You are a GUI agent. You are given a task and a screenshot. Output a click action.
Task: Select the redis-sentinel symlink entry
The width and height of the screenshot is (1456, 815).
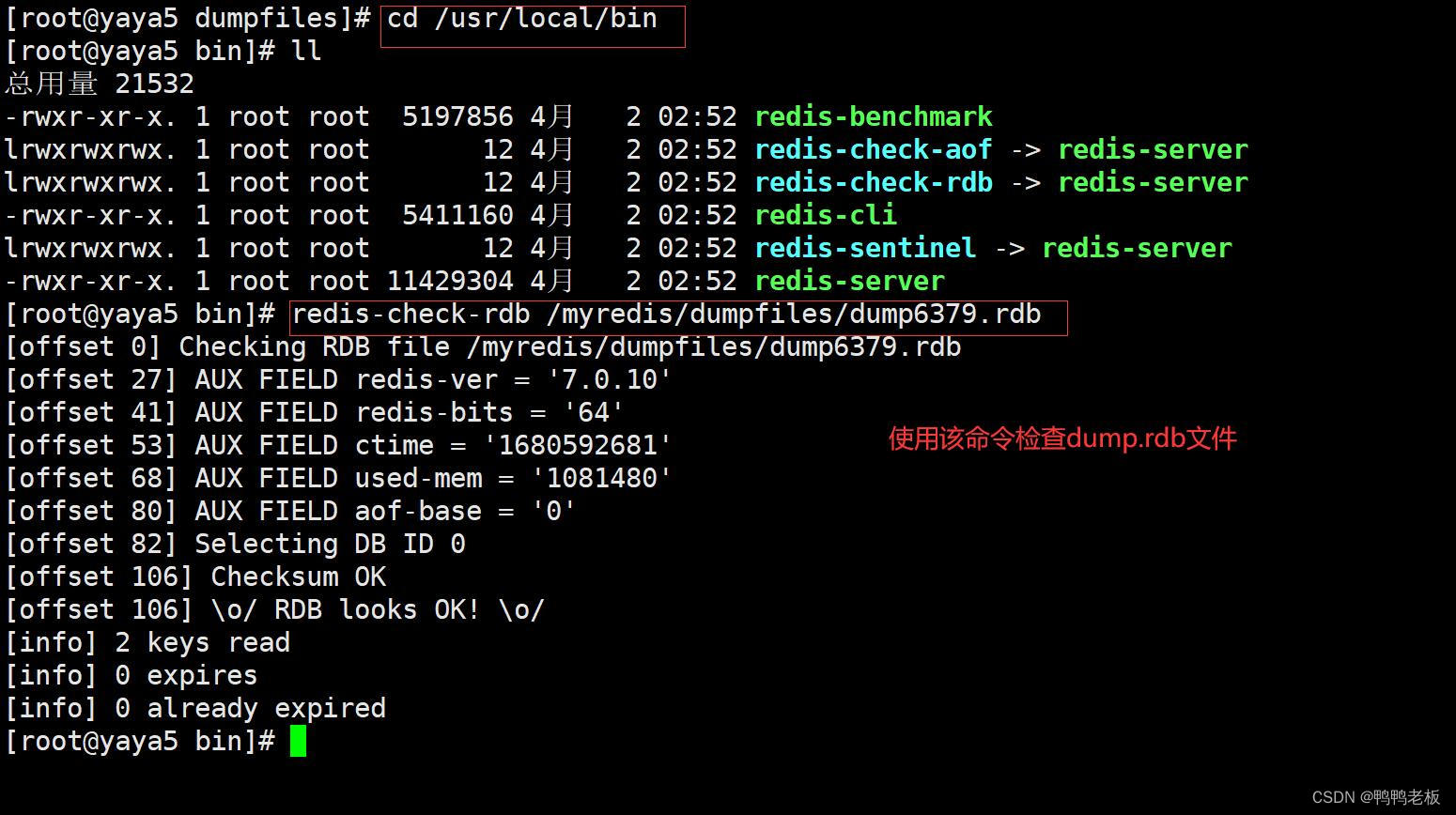pos(864,247)
